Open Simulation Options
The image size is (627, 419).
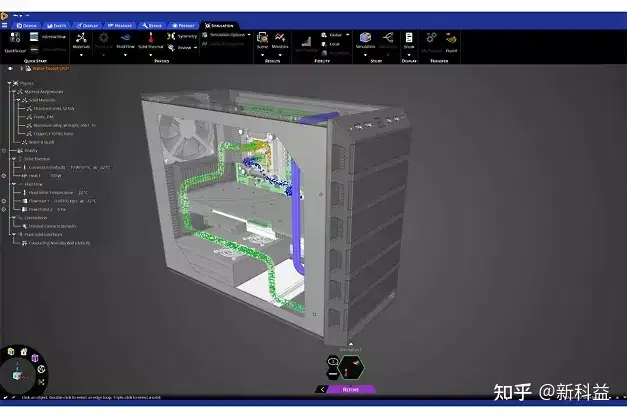tap(224, 35)
